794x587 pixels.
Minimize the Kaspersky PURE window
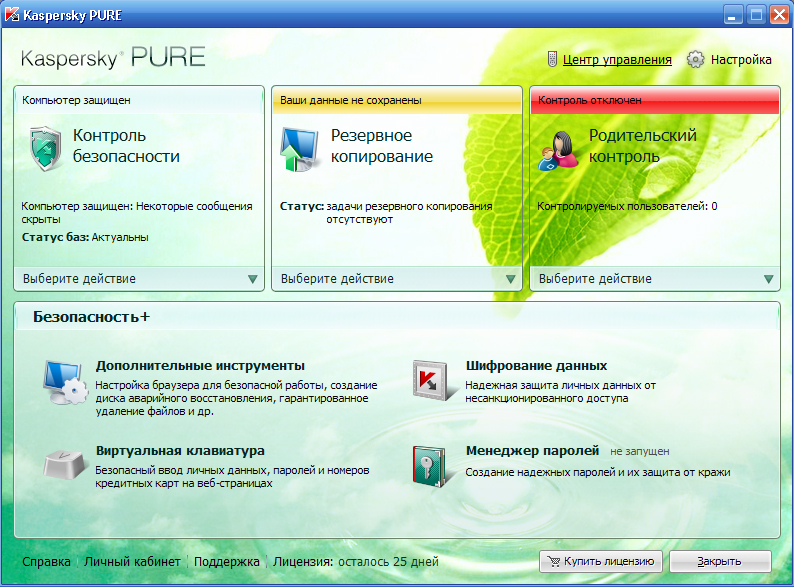tap(732, 15)
